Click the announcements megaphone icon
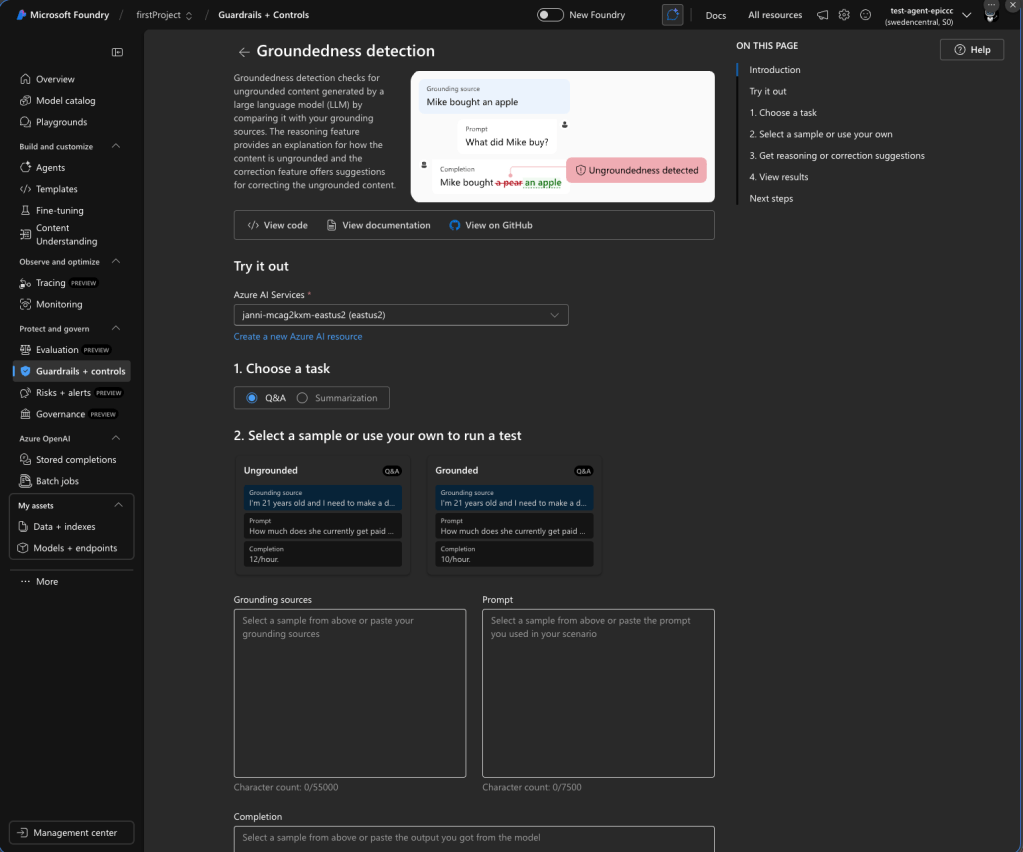The width and height of the screenshot is (1023, 852). pyautogui.click(x=823, y=15)
